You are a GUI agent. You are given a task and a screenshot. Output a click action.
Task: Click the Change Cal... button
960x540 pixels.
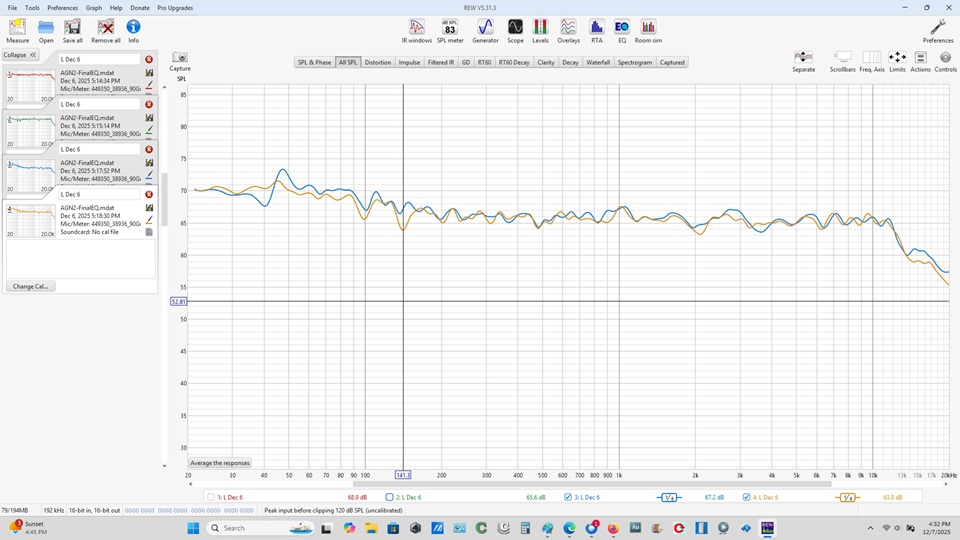[x=30, y=286]
